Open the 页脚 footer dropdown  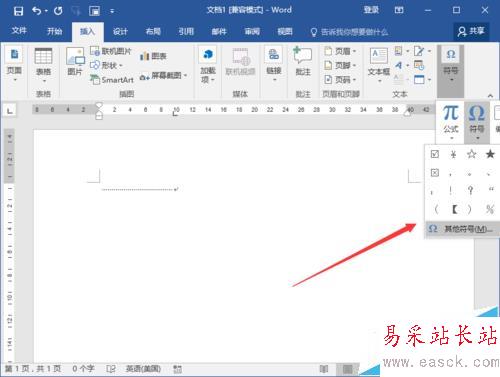click(340, 65)
